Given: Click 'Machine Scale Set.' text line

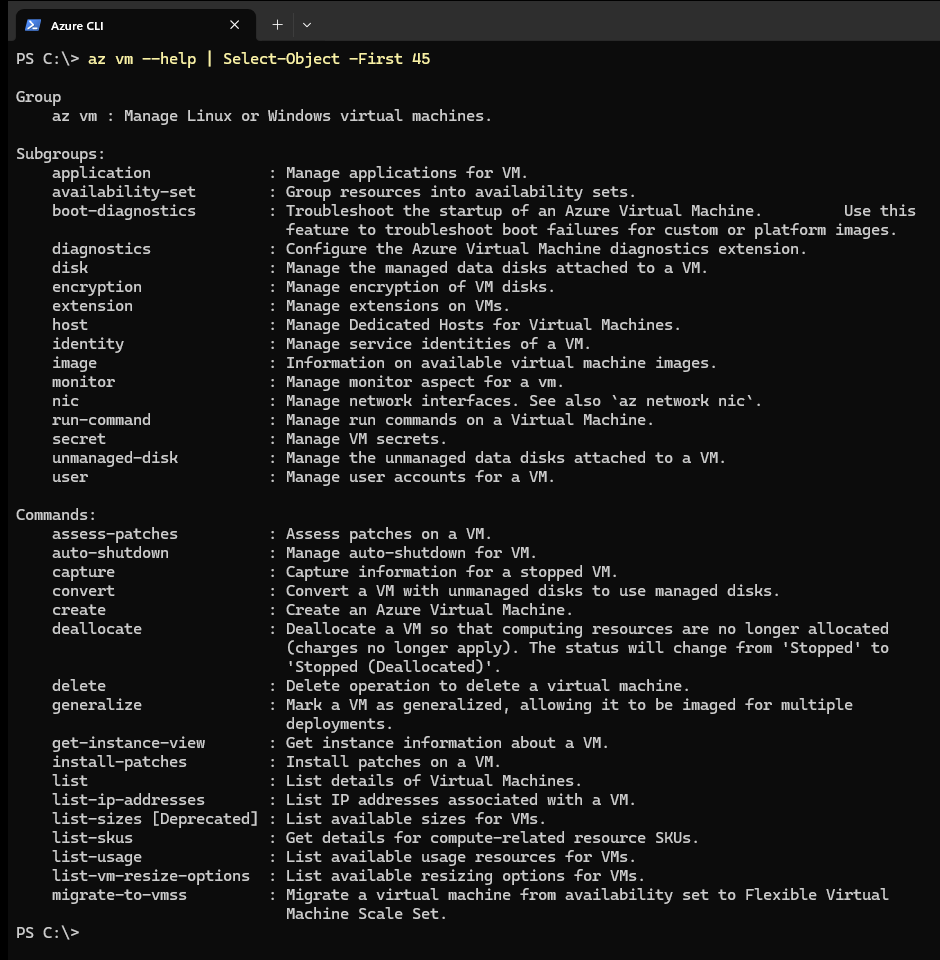Looking at the screenshot, I should (x=366, y=913).
